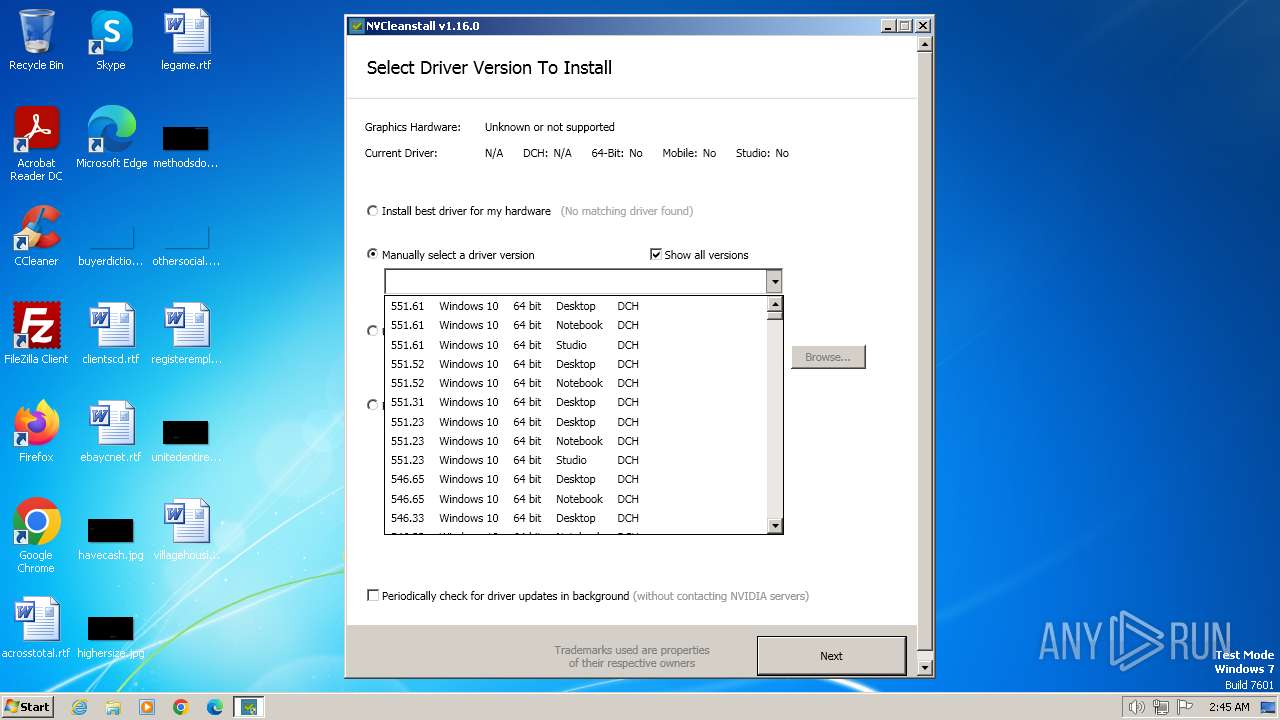Choose 551.31 Windows 10 Desktop DCH driver
Image resolution: width=1280 pixels, height=720 pixels.
point(576,402)
